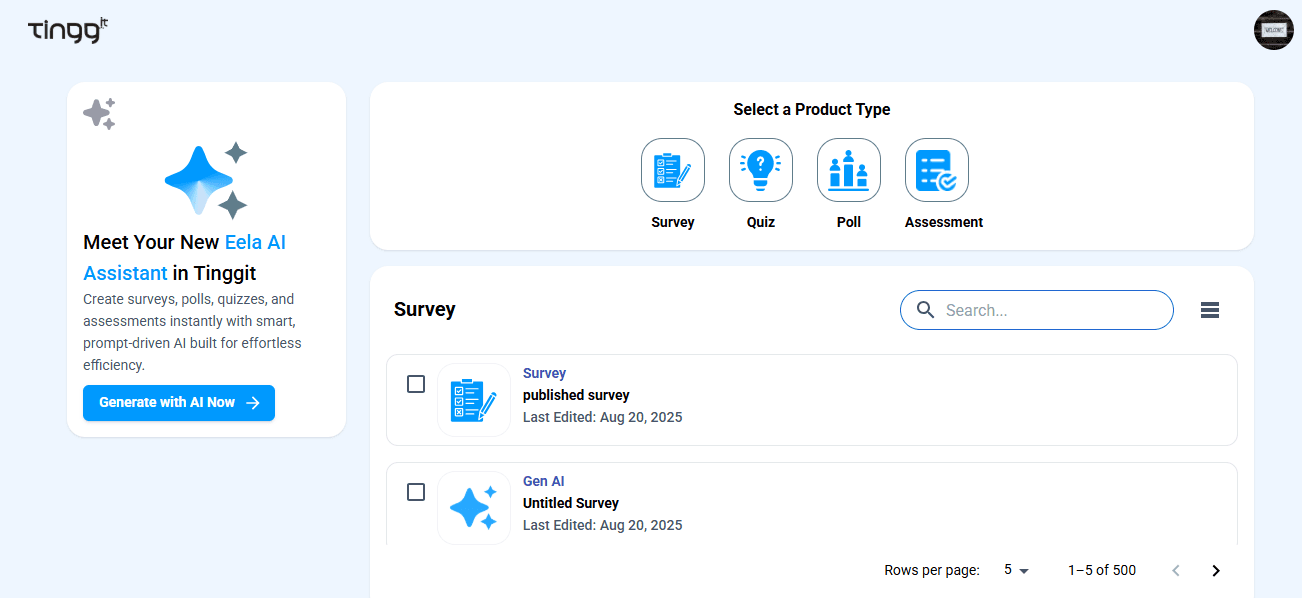
Task: Select the Survey product type icon
Action: 672,169
